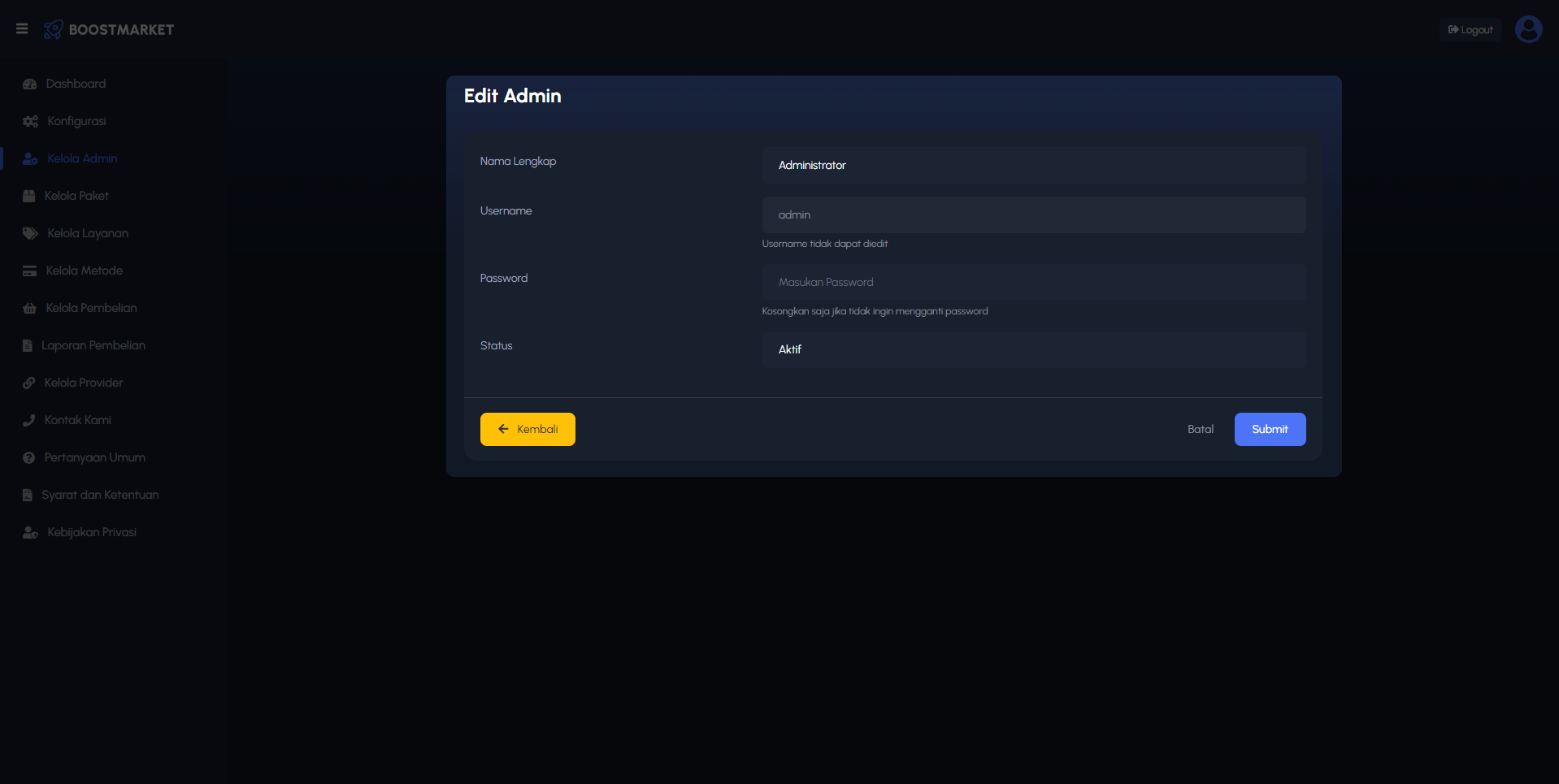This screenshot has width=1559, height=784.
Task: Open the user avatar profile icon
Action: coord(1528,29)
